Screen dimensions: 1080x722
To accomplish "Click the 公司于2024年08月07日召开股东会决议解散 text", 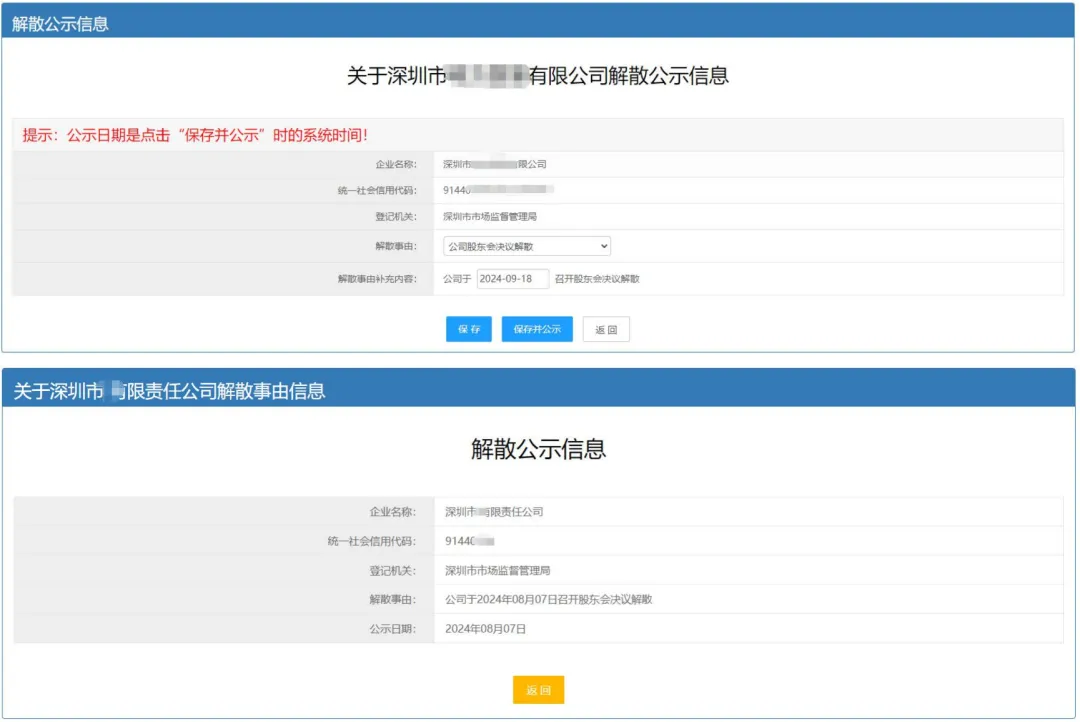I will click(548, 599).
